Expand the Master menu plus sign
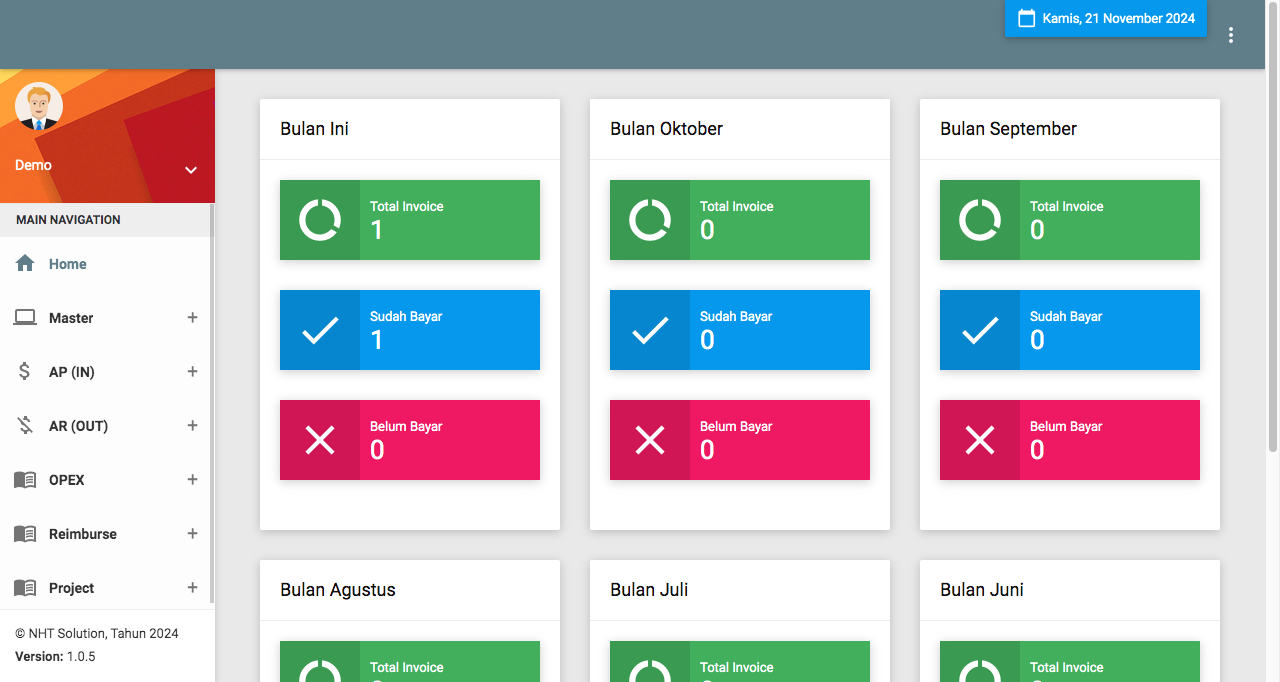The height and width of the screenshot is (682, 1280). click(x=192, y=318)
